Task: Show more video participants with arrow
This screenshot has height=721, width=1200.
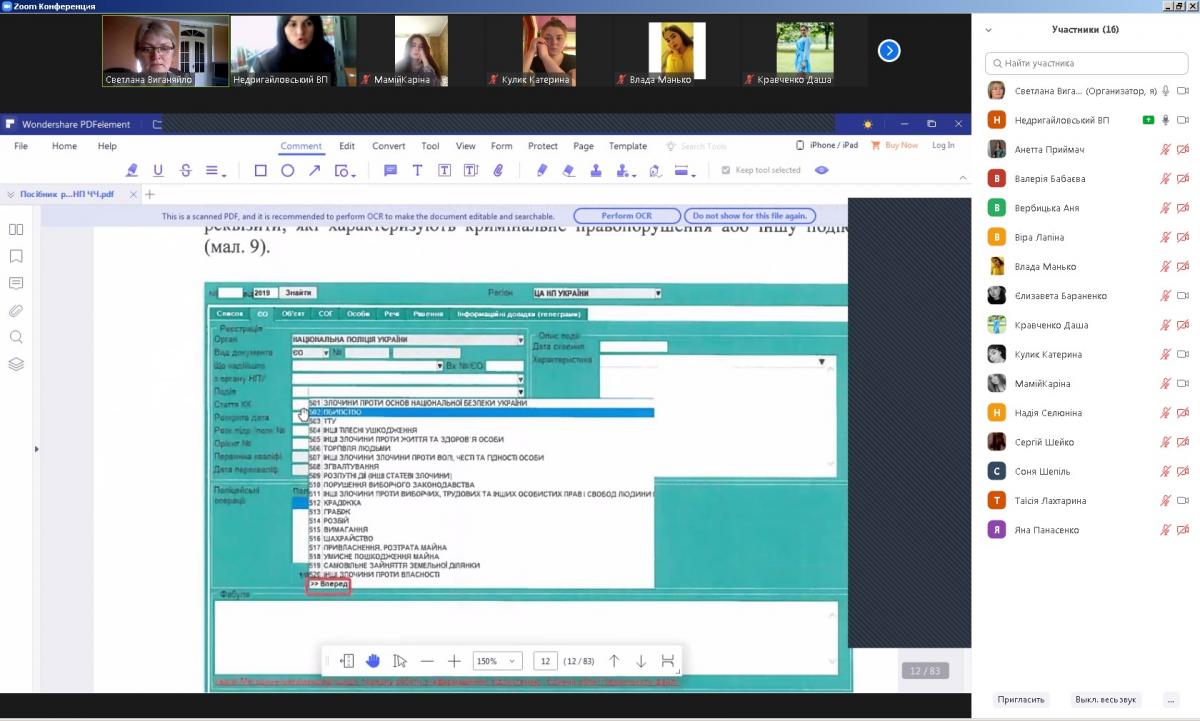Action: click(x=889, y=50)
